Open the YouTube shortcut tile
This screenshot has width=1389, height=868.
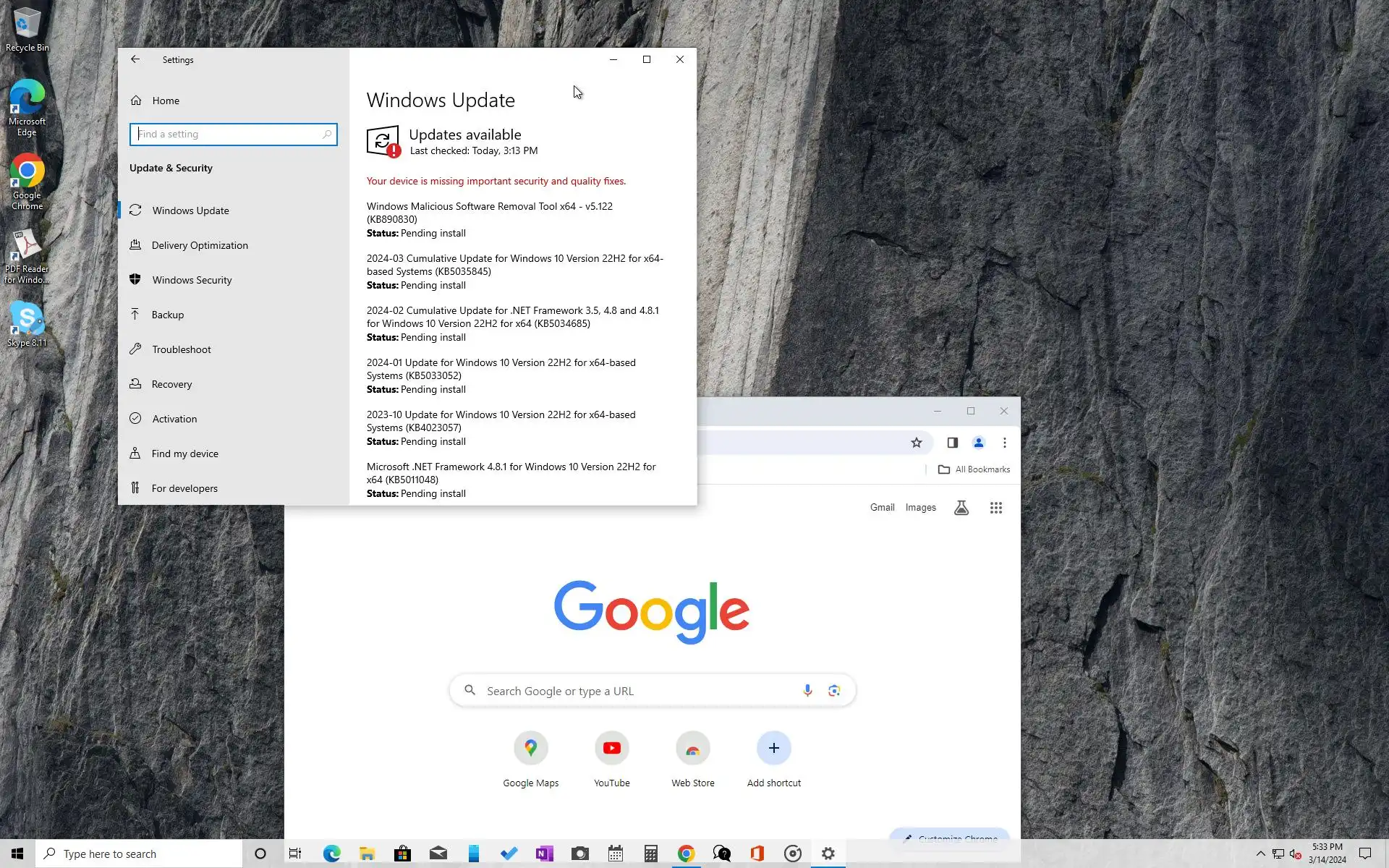tap(611, 748)
